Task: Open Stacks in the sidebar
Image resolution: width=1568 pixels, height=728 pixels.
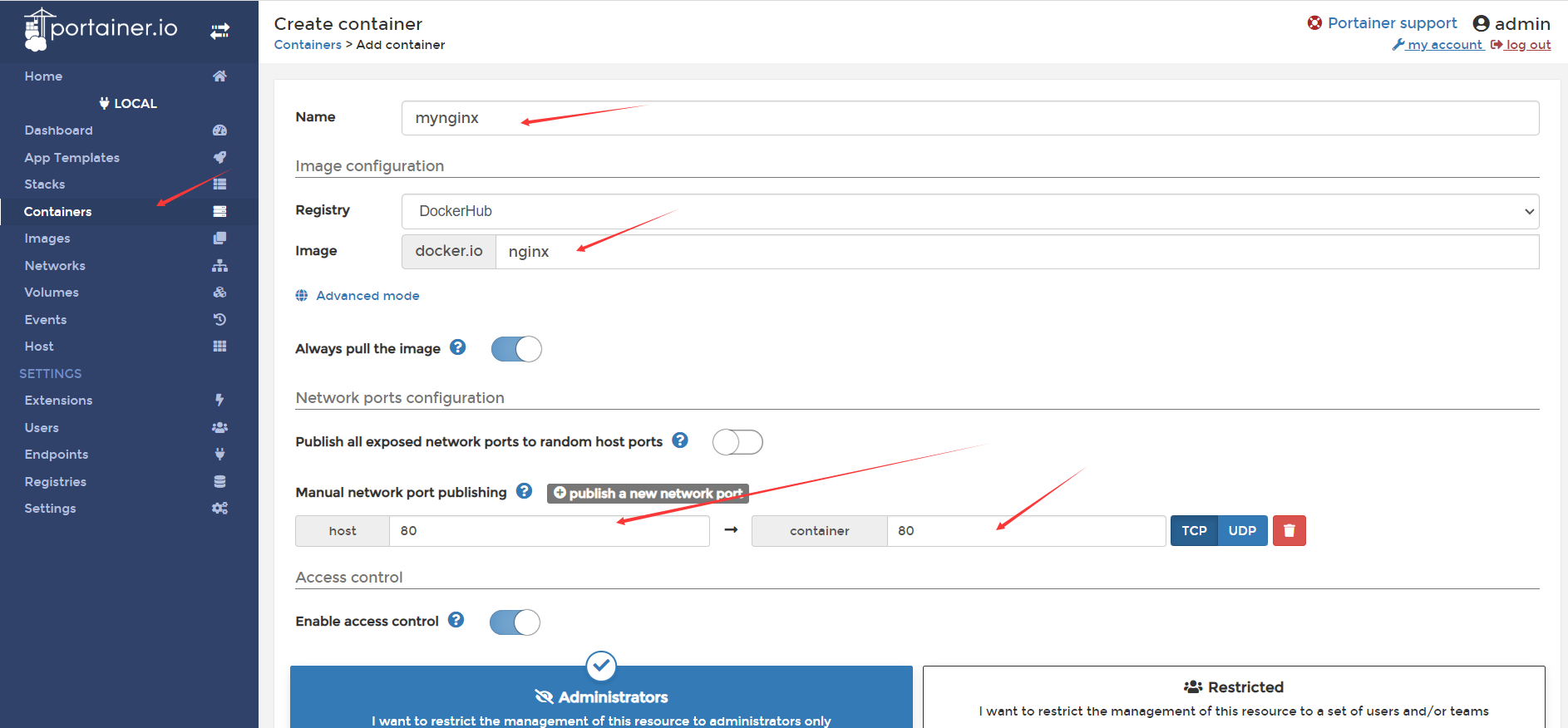Action: (45, 184)
